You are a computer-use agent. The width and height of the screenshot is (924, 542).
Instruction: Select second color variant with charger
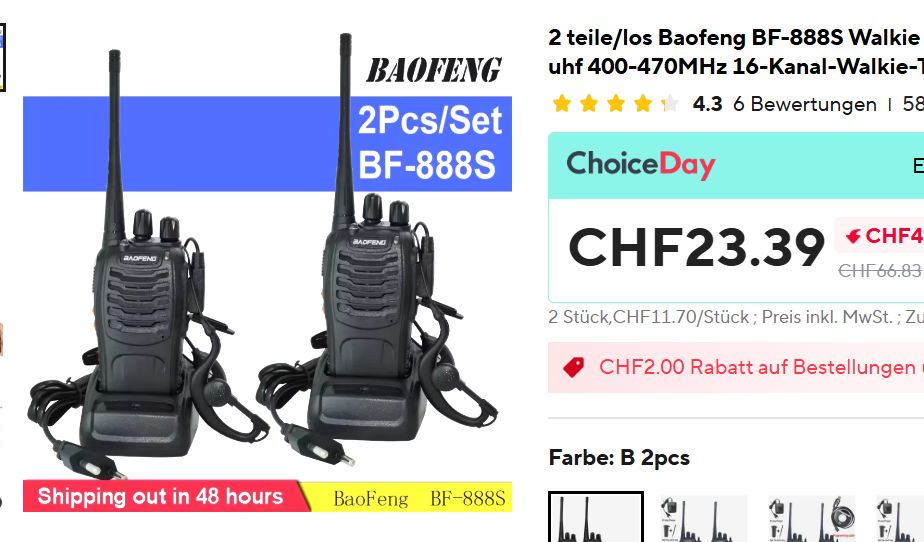click(702, 518)
